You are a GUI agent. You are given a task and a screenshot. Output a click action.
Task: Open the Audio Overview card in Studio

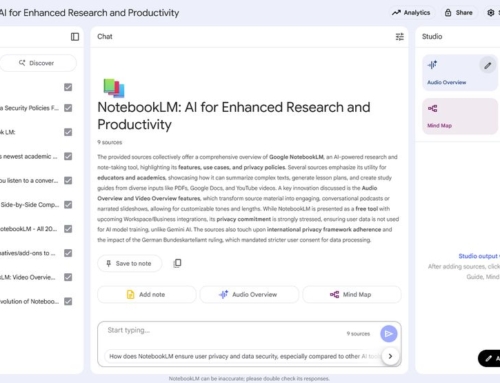460,73
